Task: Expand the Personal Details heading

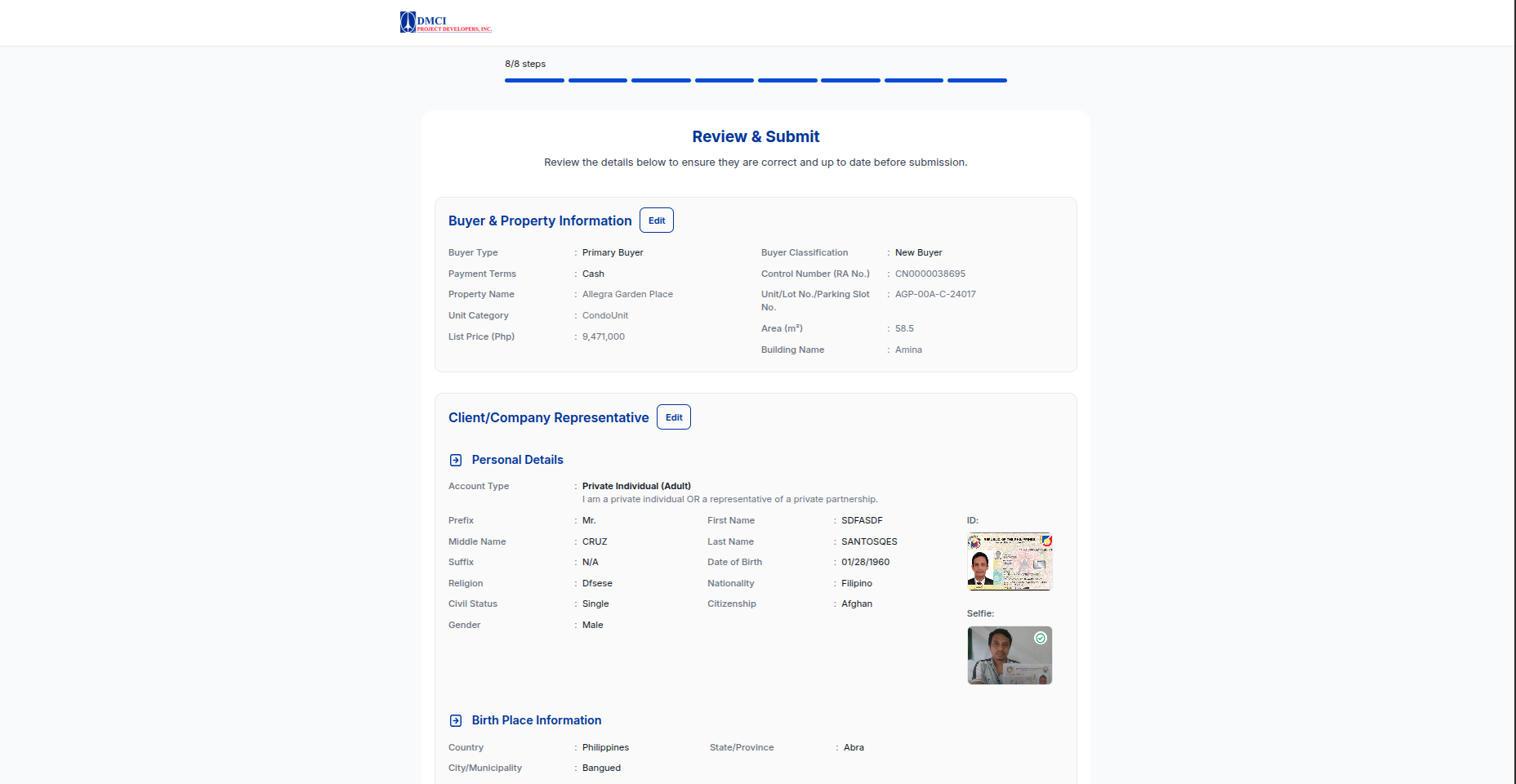Action: point(518,460)
